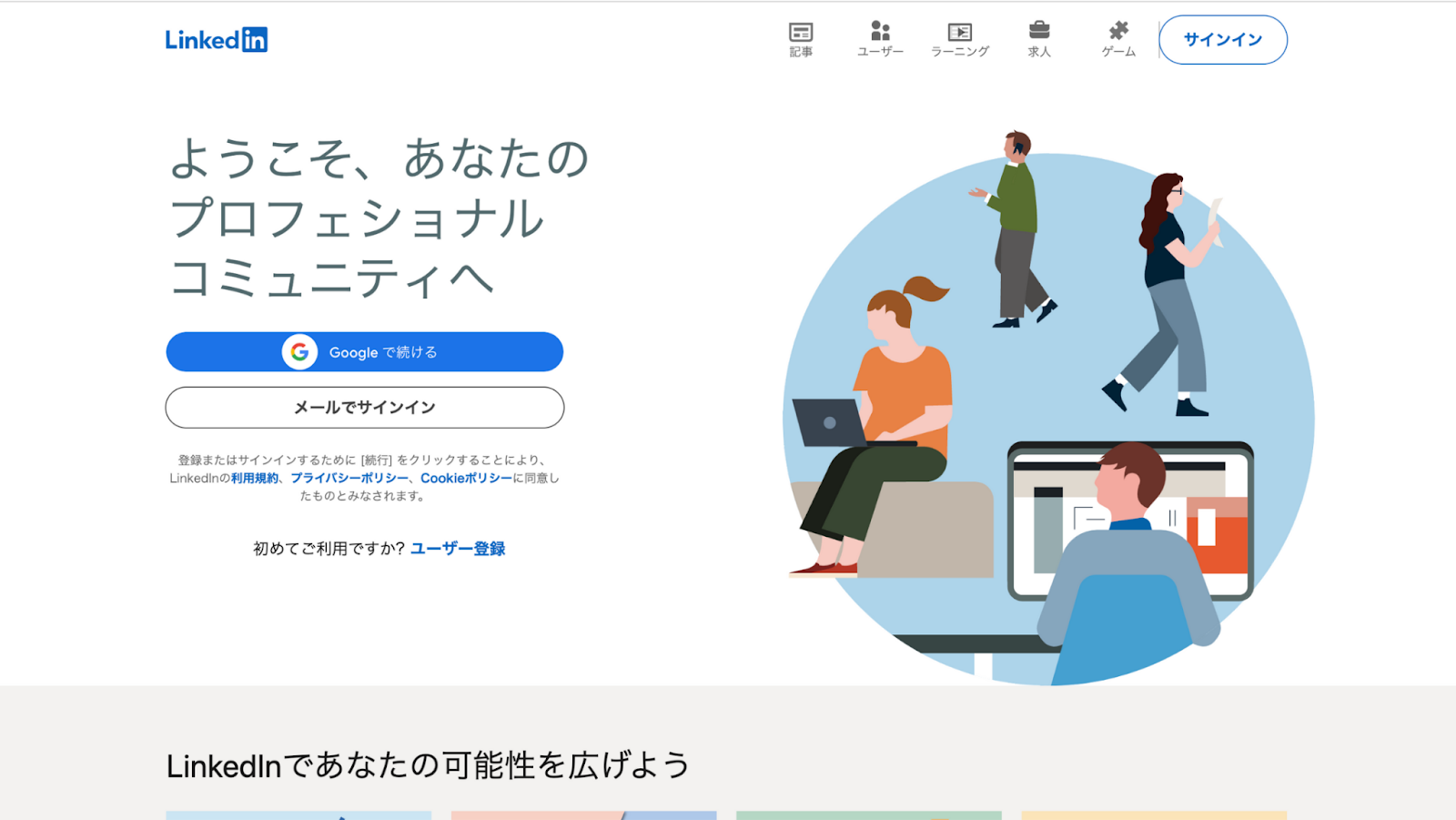
Task: Click the LinkedIn logo
Action: pyautogui.click(x=217, y=40)
